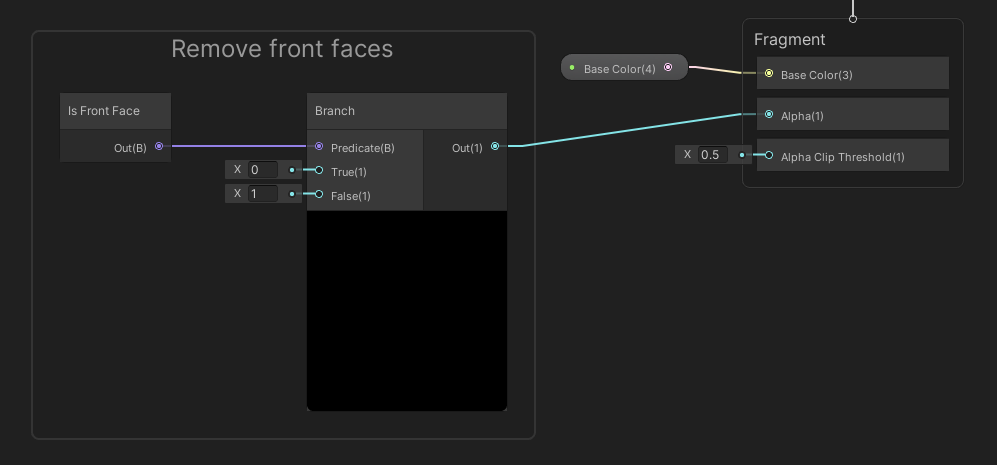Edit the False X value field showing 1
Screen dimensions: 997x465
click(263, 193)
